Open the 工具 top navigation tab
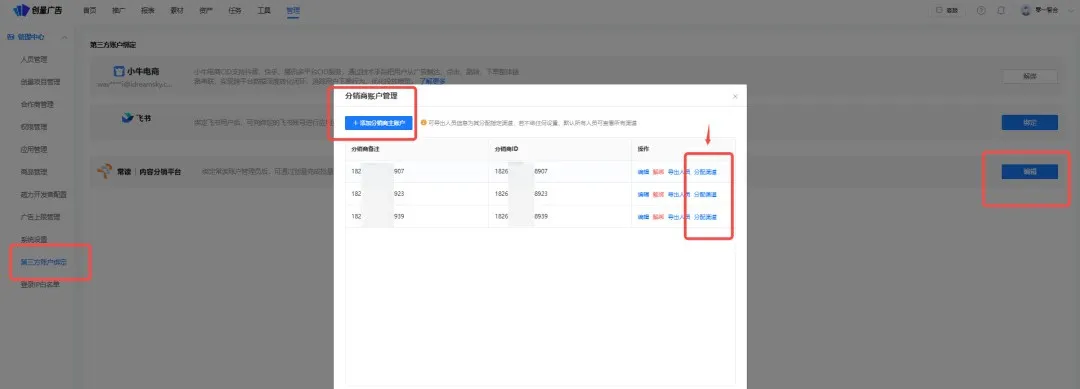 (264, 11)
